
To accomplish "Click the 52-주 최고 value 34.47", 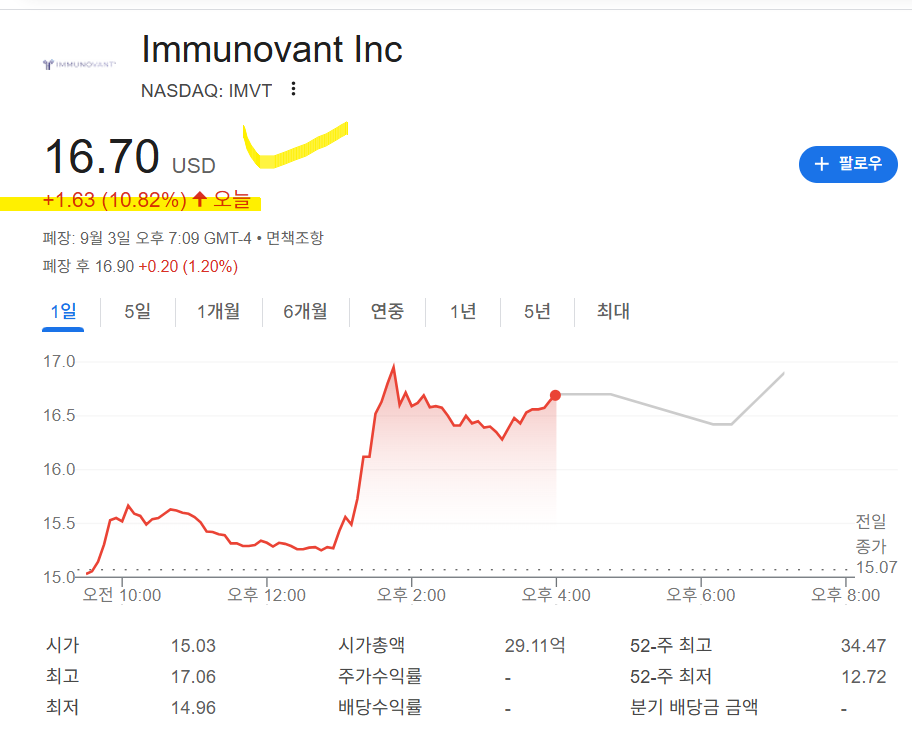I will click(863, 646).
